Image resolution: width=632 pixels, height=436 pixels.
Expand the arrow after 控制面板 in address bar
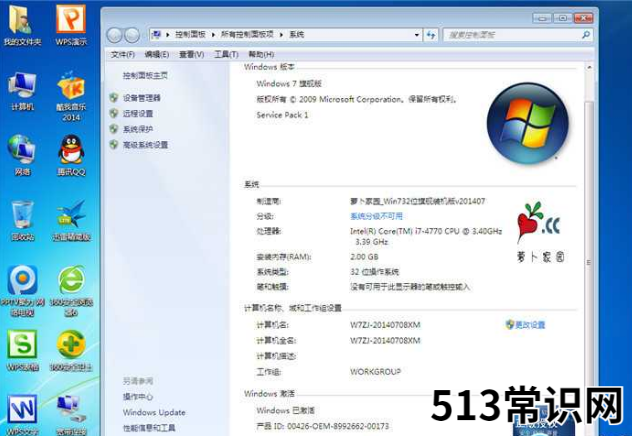(213, 35)
